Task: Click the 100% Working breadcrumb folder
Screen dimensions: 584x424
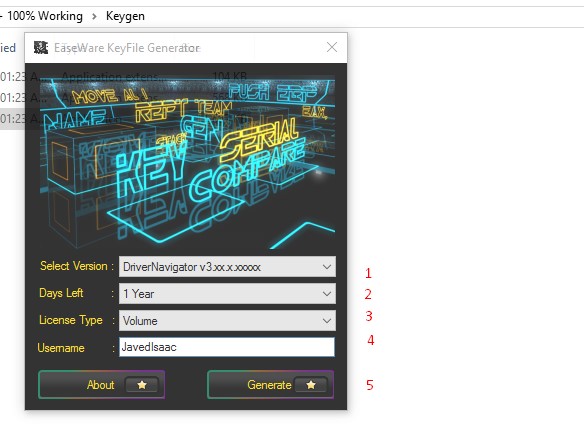Action: pos(45,16)
